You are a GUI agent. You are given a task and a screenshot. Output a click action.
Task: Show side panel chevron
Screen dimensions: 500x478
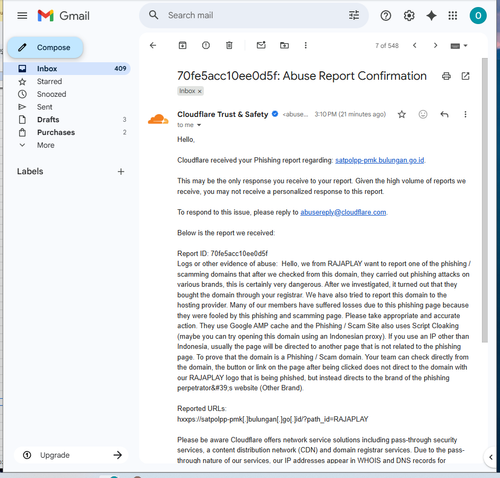coord(491,457)
